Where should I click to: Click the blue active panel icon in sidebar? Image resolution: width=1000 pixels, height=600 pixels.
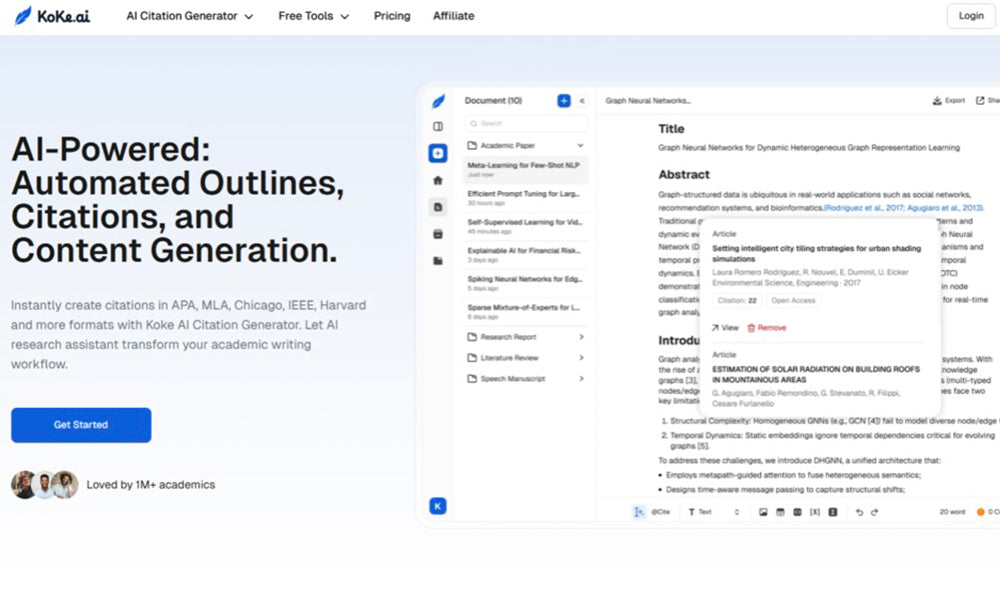point(438,153)
